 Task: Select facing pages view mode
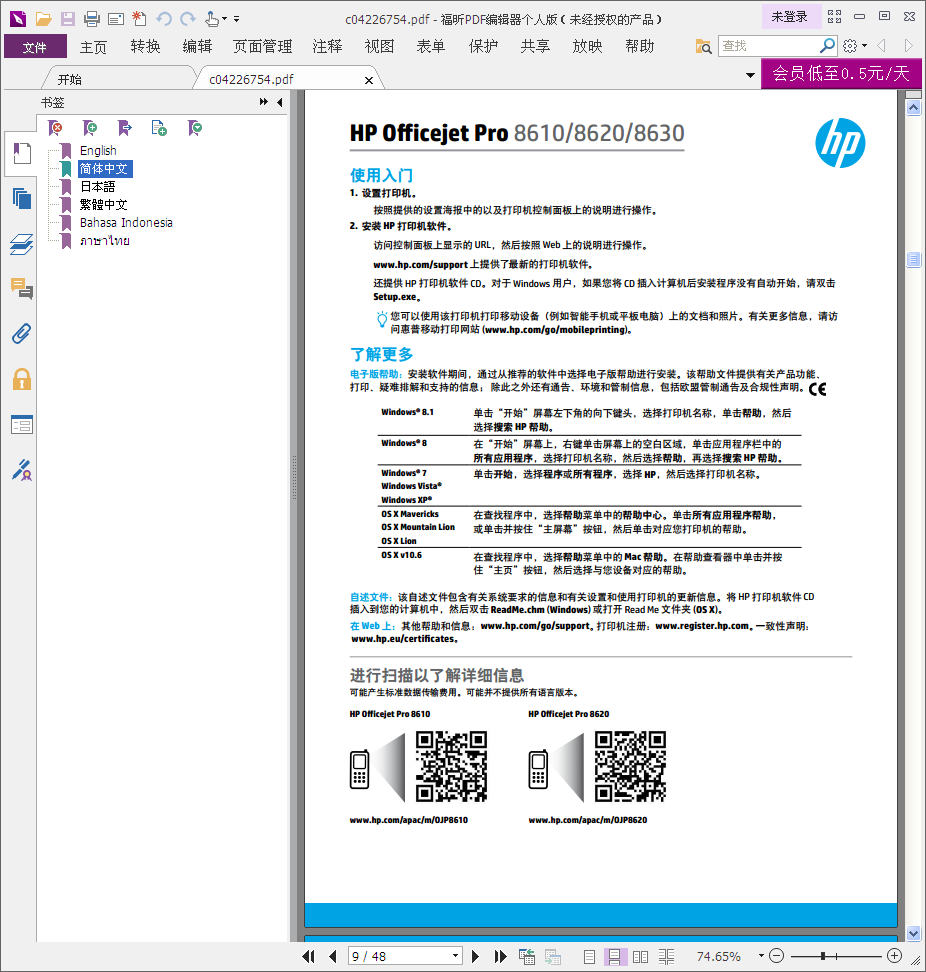640,957
